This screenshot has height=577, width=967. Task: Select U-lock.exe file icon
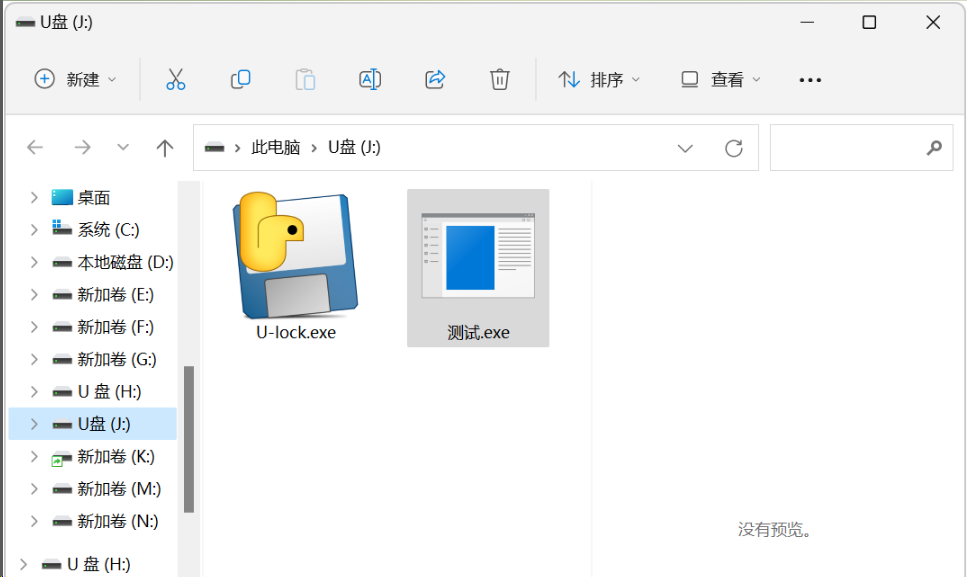pos(295,255)
